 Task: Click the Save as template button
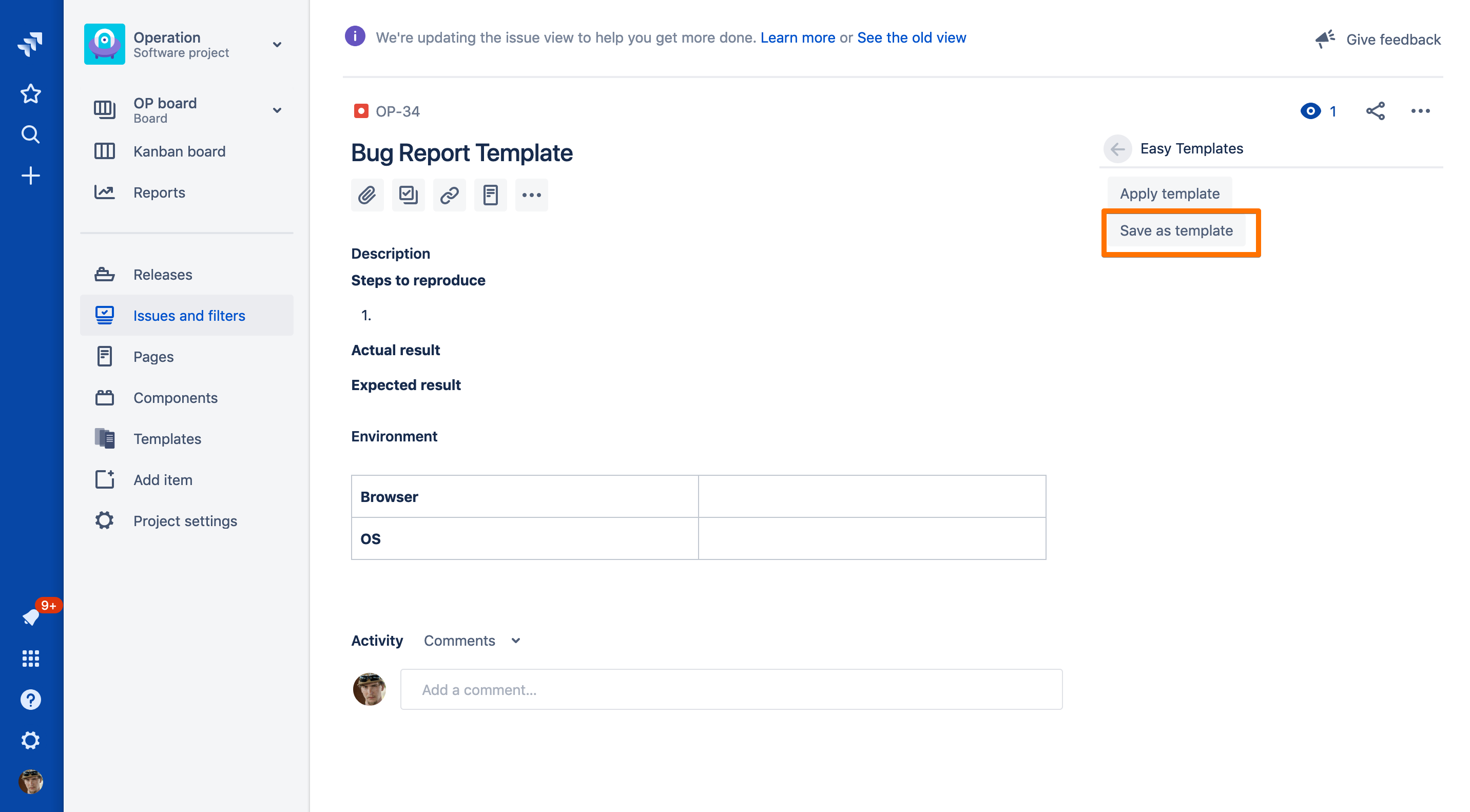click(x=1175, y=230)
